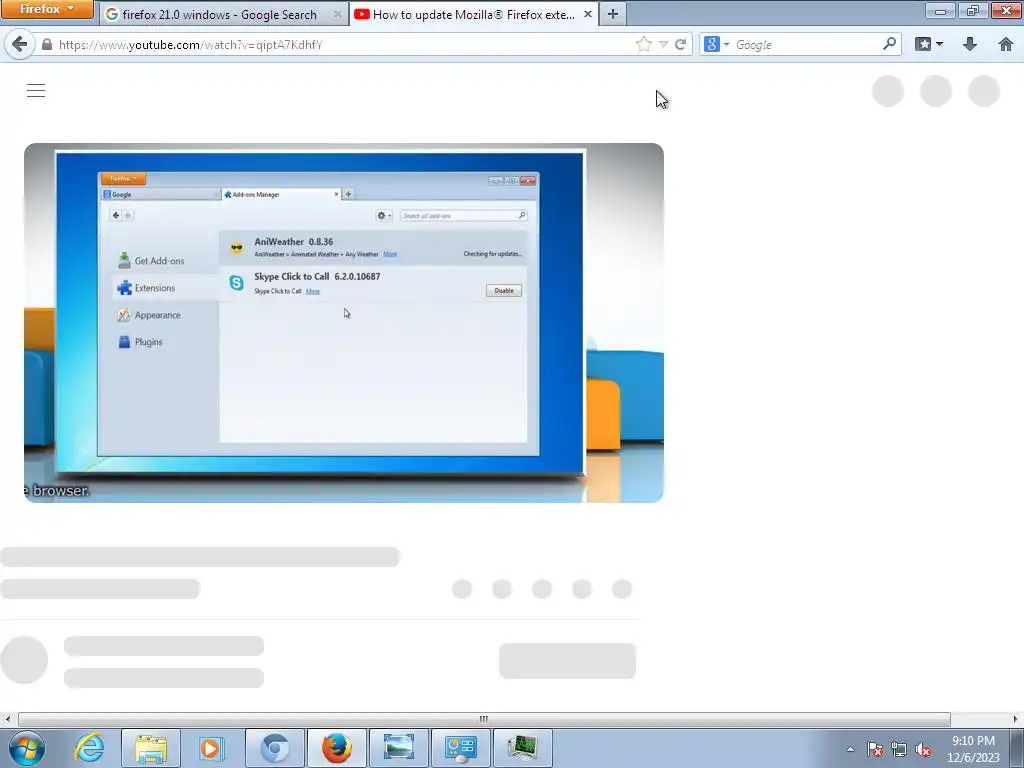
Task: Close the Google Search tab
Action: pos(338,14)
